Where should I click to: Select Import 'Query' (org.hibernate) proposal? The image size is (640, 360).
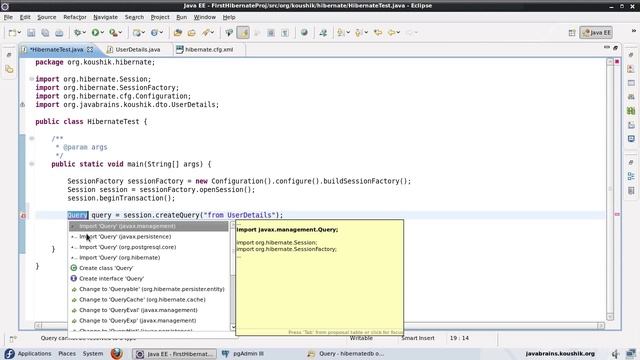click(148, 258)
